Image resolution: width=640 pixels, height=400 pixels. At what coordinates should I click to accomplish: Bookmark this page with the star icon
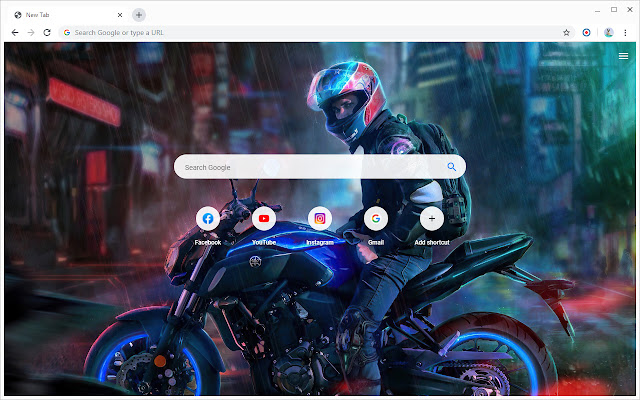[566, 33]
